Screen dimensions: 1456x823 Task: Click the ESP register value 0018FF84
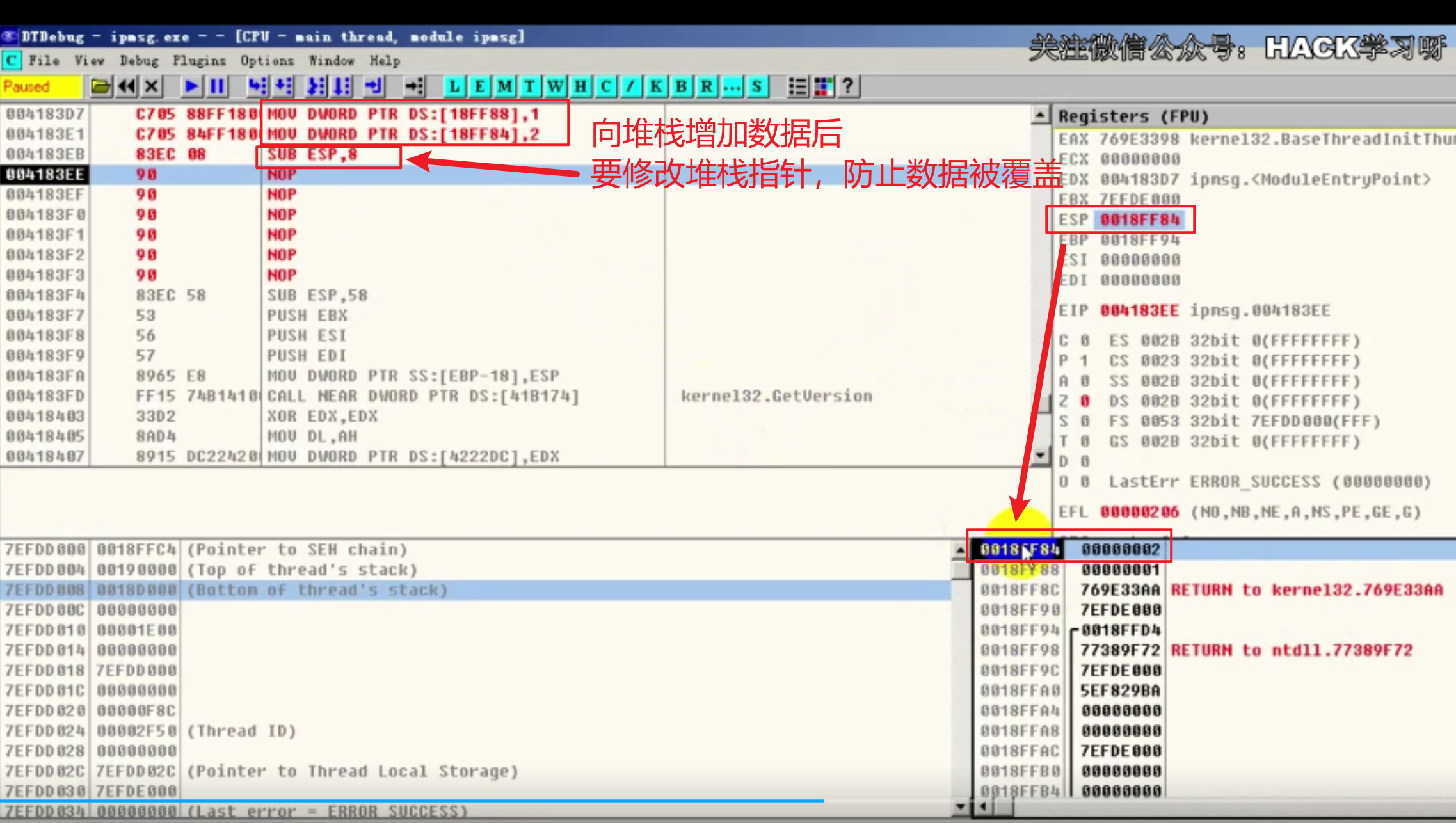[x=1140, y=220]
